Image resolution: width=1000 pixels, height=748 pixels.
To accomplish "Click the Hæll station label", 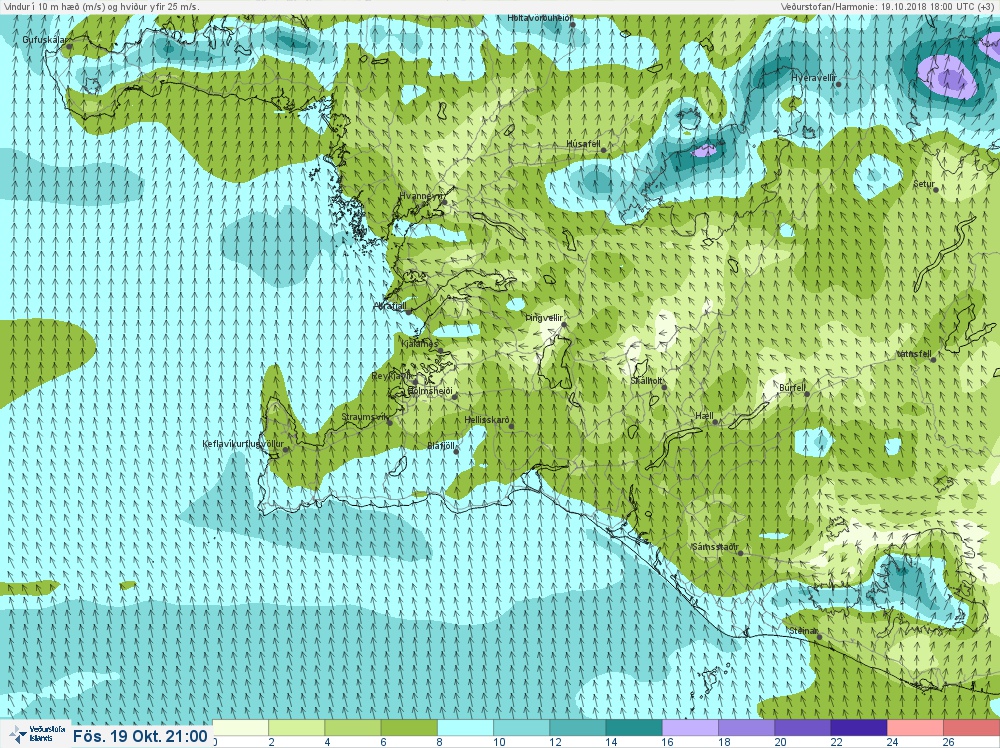I will click(704, 416).
